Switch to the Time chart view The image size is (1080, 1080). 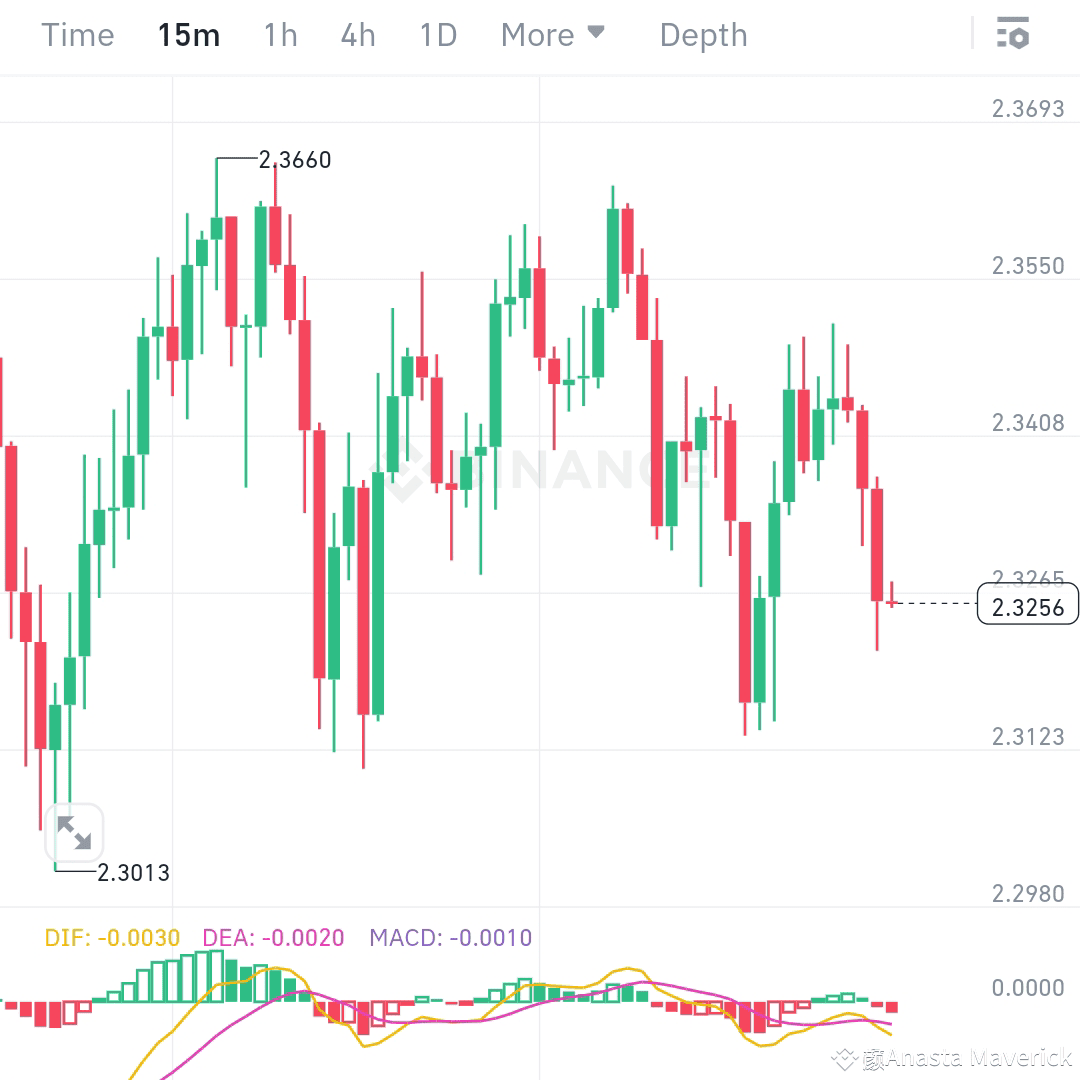pos(77,34)
